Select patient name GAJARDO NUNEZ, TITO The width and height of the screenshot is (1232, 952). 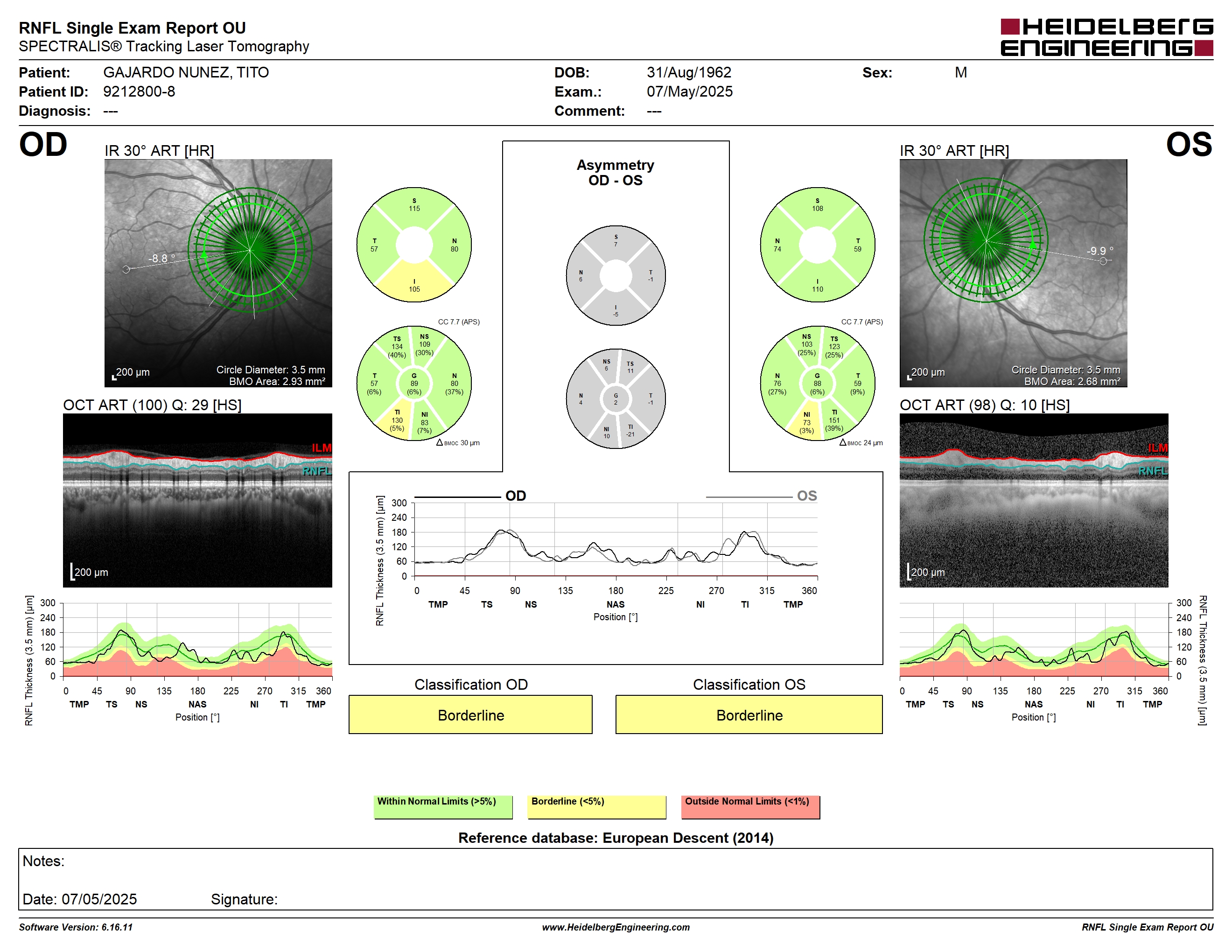[186, 72]
